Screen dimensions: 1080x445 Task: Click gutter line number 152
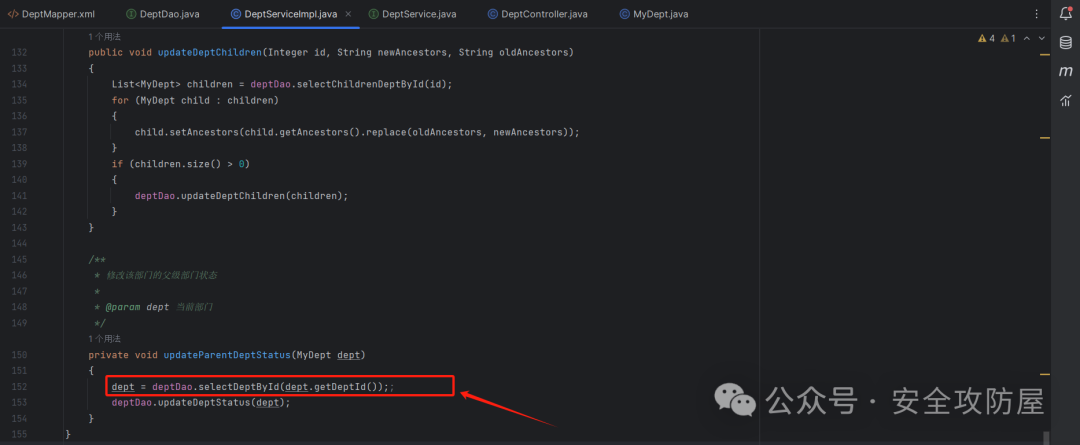tap(19, 386)
